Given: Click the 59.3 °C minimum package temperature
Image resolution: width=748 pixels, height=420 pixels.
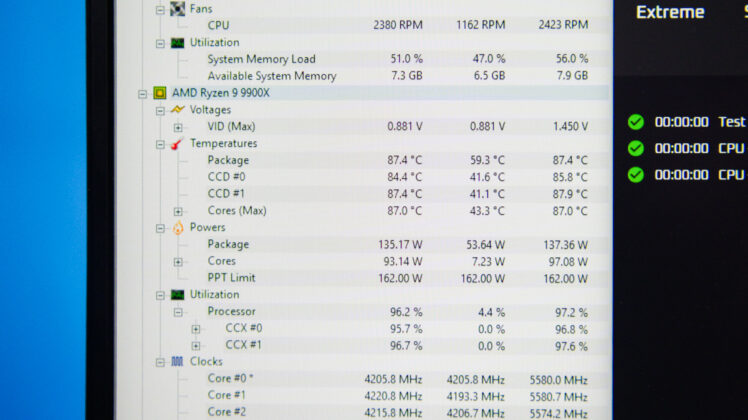Looking at the screenshot, I should 487,160.
